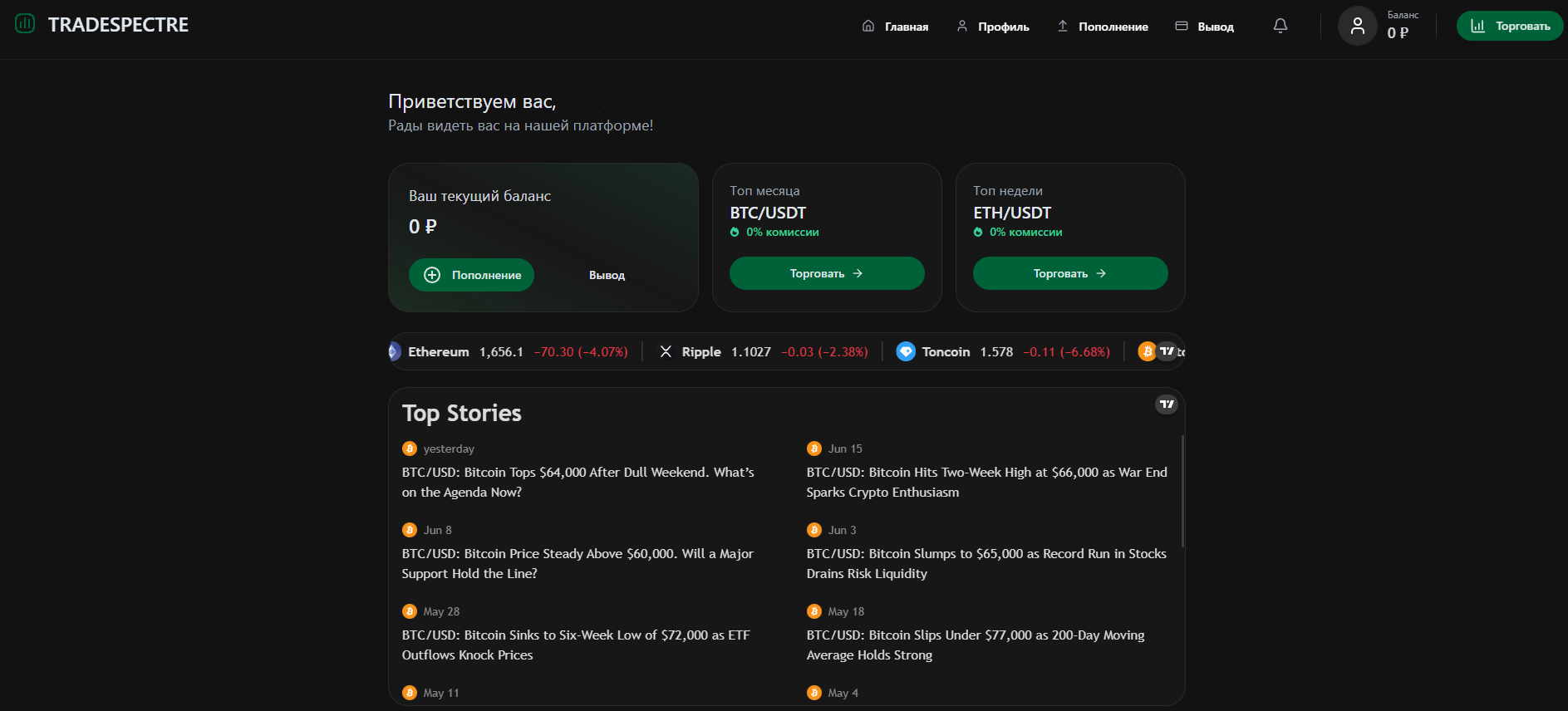Click the Bitcoin icon beside 'Jun 3'
This screenshot has width=1568, height=711.
[x=814, y=530]
